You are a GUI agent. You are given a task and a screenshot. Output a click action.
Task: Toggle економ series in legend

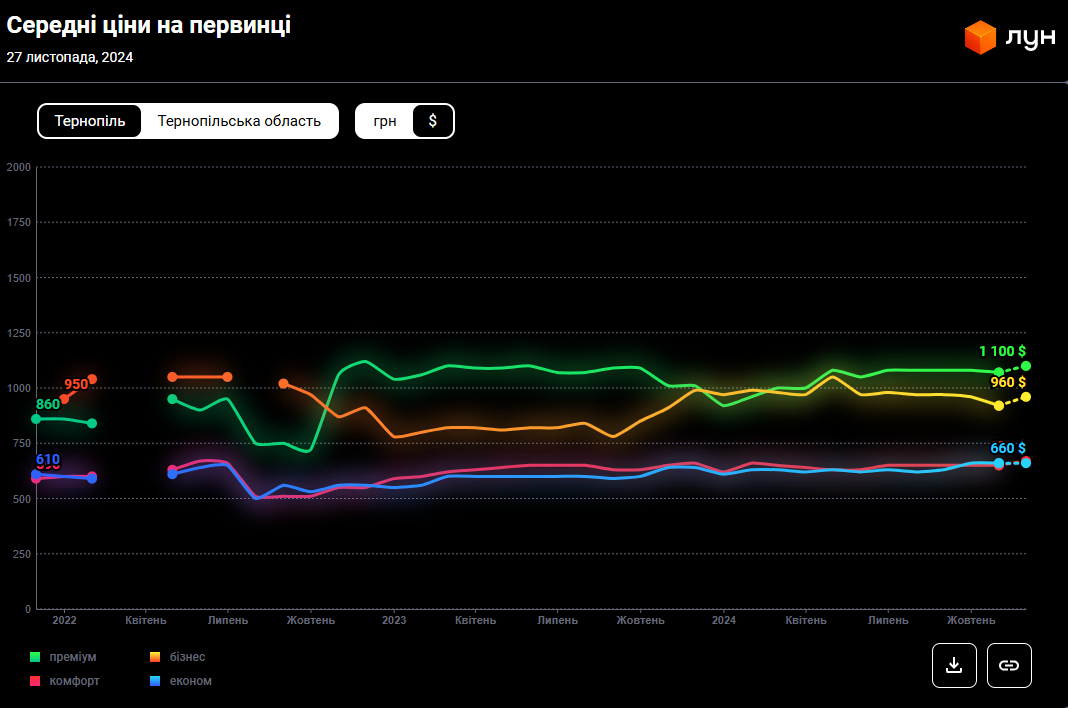click(x=190, y=681)
